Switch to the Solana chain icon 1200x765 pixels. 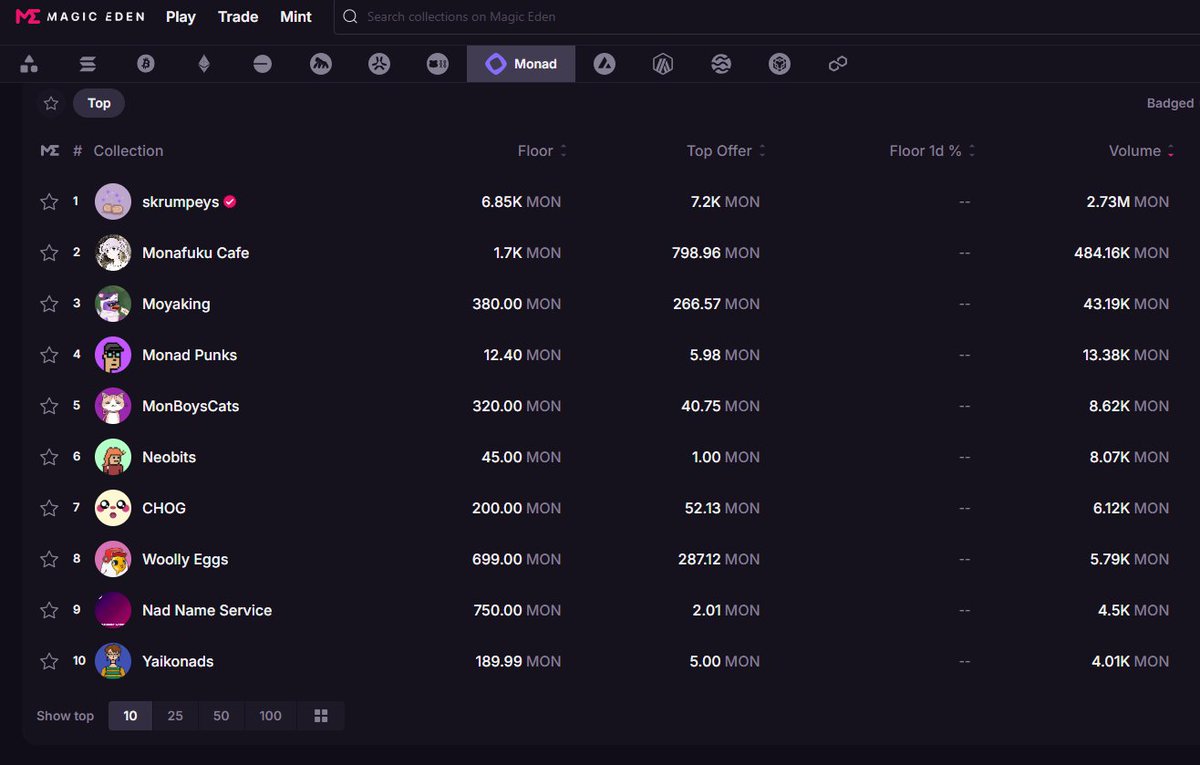point(88,64)
